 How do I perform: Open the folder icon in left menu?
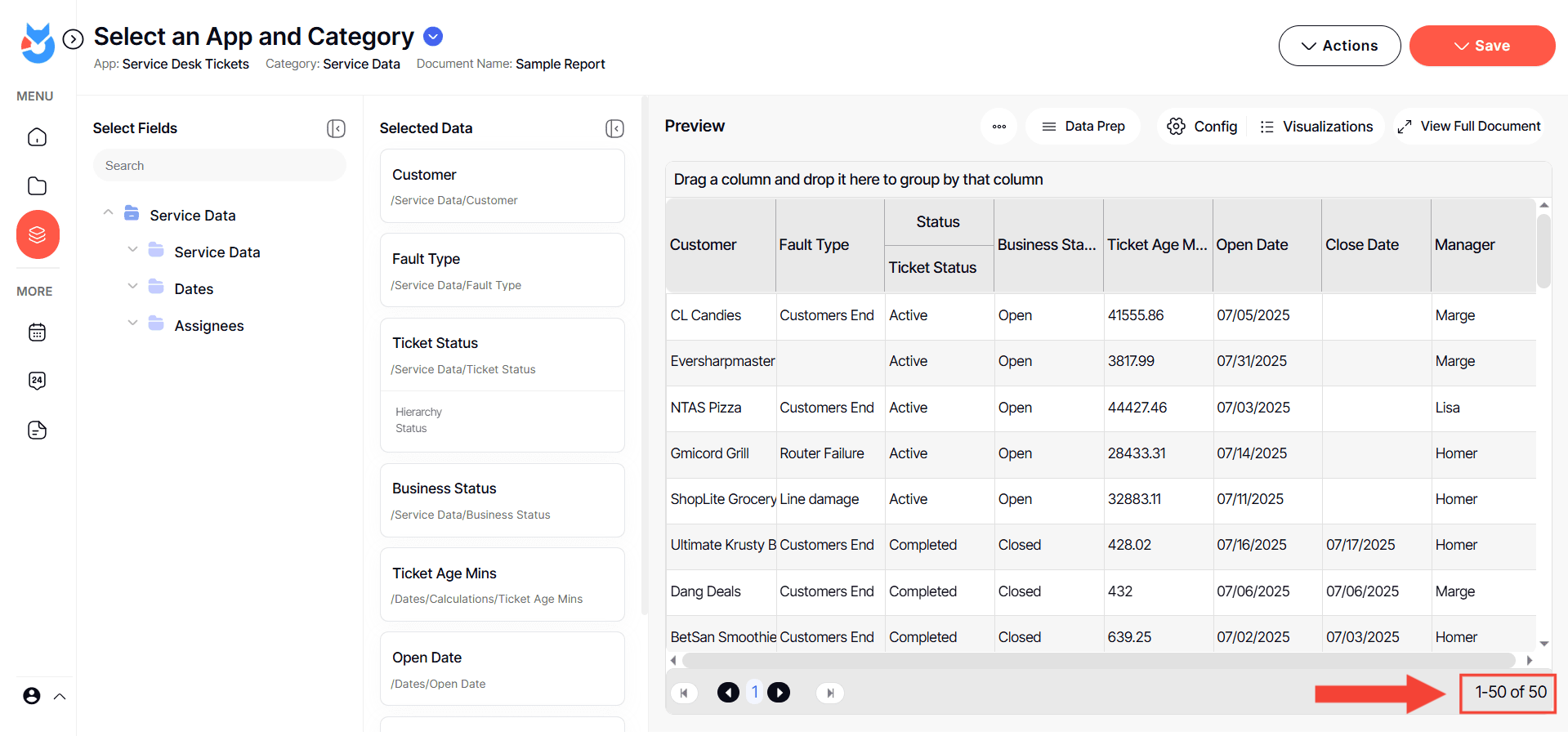(38, 186)
